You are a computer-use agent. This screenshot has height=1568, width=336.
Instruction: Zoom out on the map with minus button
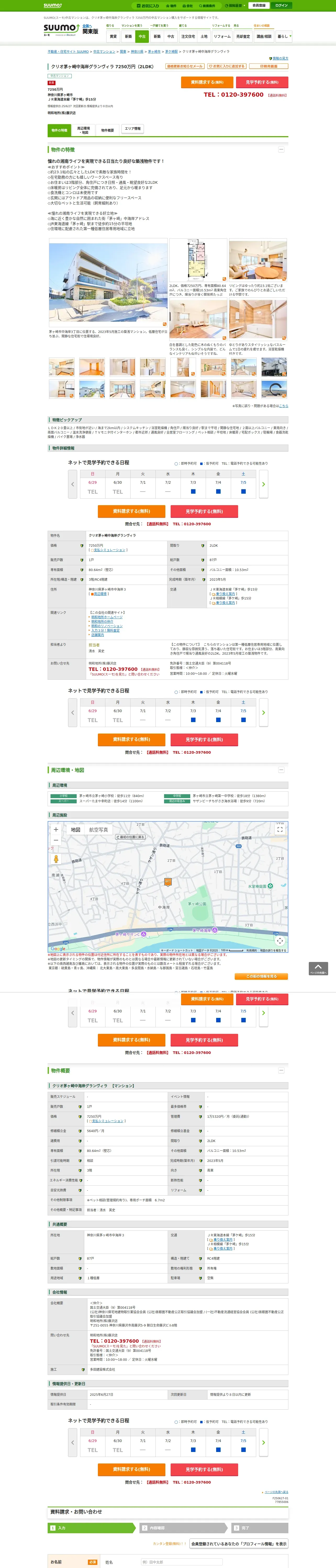[x=56, y=840]
